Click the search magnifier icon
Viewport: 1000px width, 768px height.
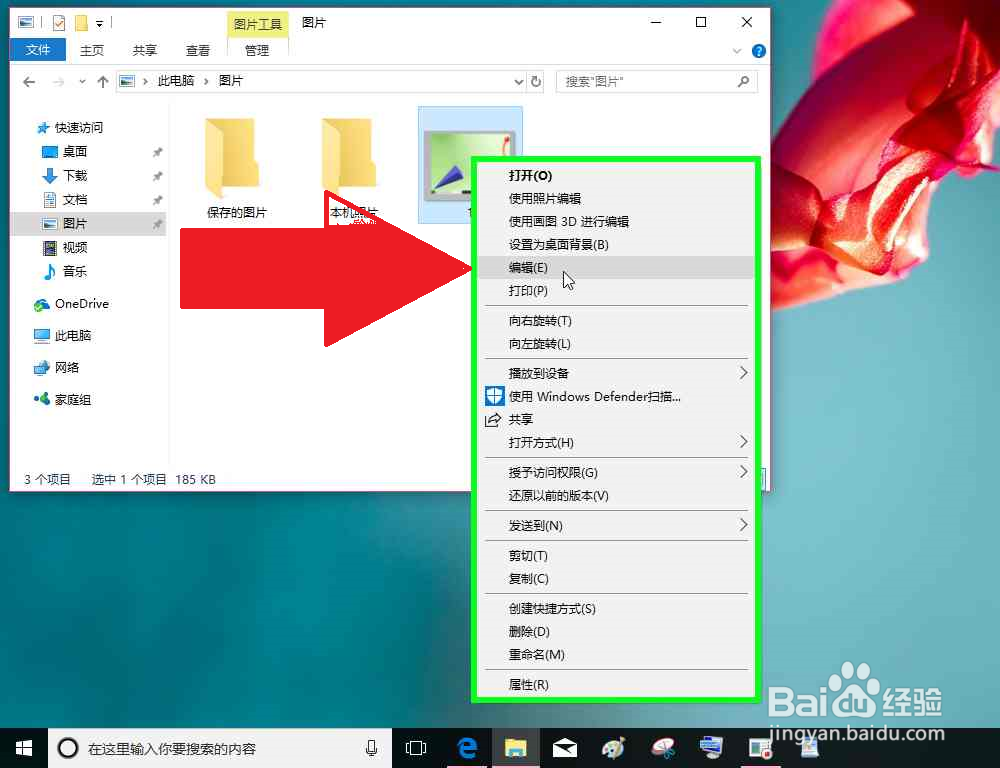click(744, 82)
